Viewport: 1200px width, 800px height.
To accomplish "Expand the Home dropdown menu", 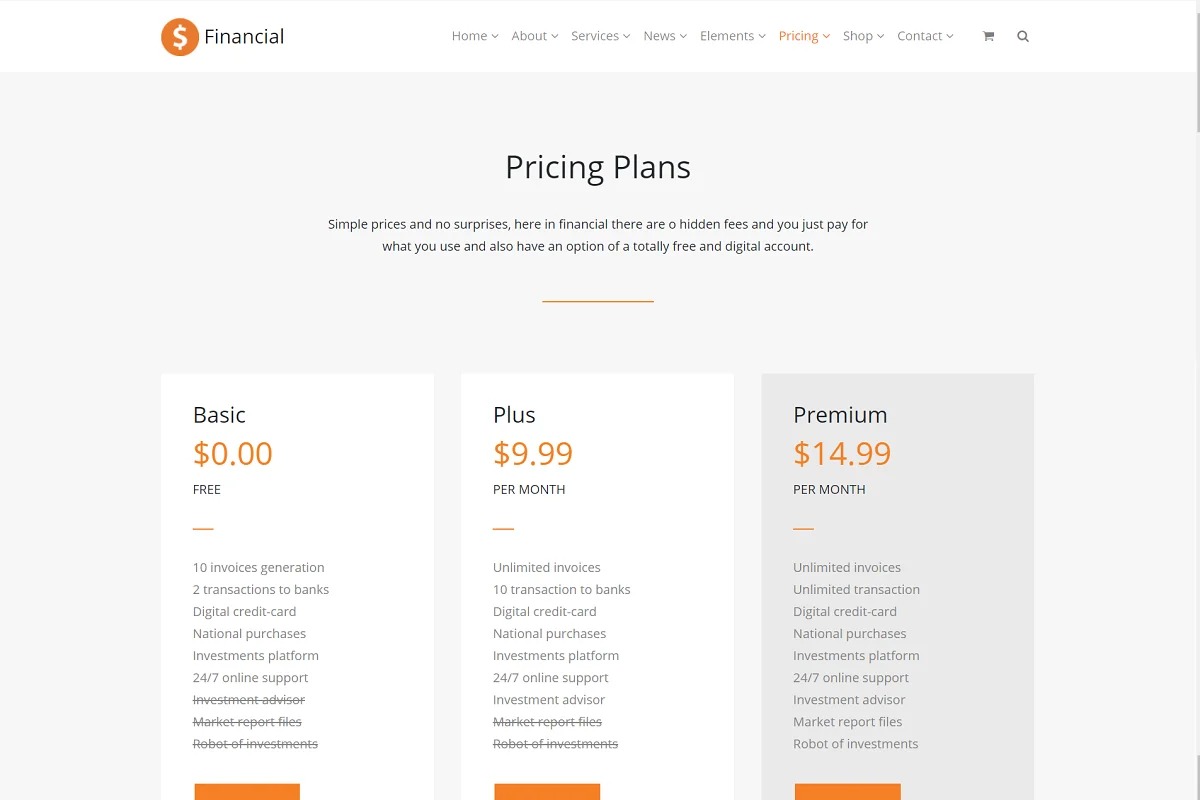I will pyautogui.click(x=474, y=36).
